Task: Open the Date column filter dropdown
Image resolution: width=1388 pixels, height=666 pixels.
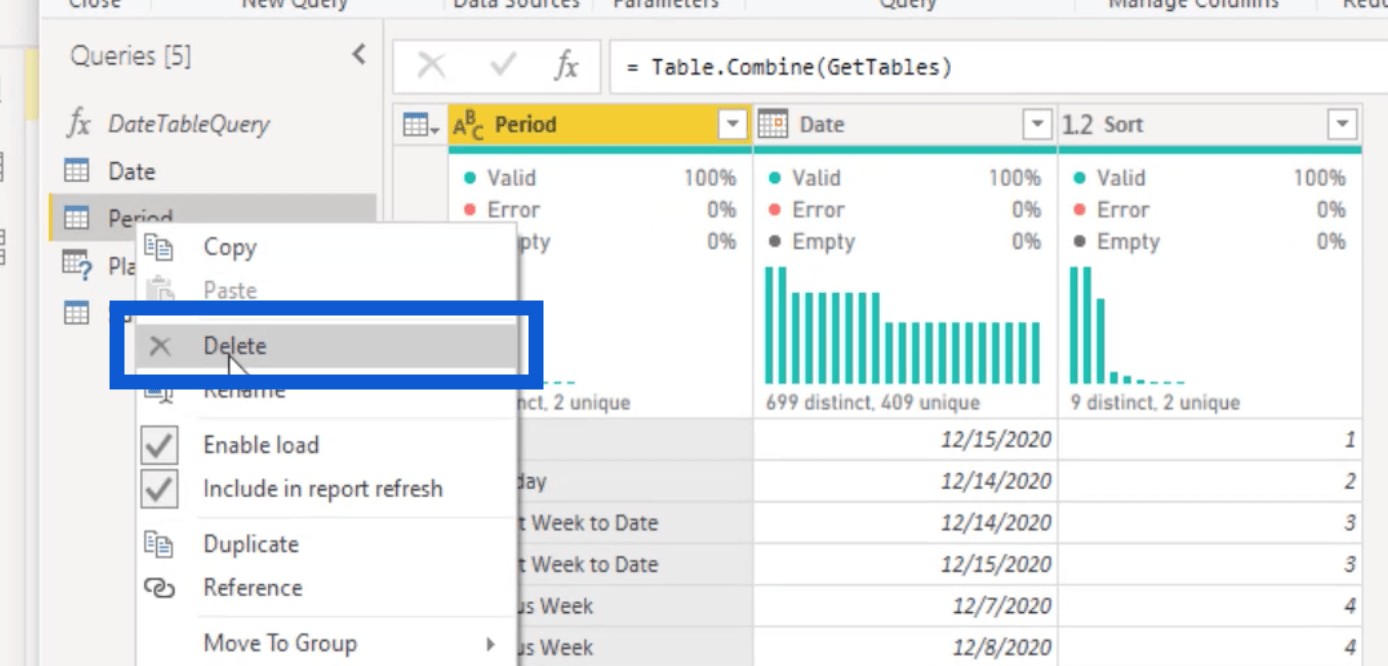Action: pyautogui.click(x=1037, y=125)
